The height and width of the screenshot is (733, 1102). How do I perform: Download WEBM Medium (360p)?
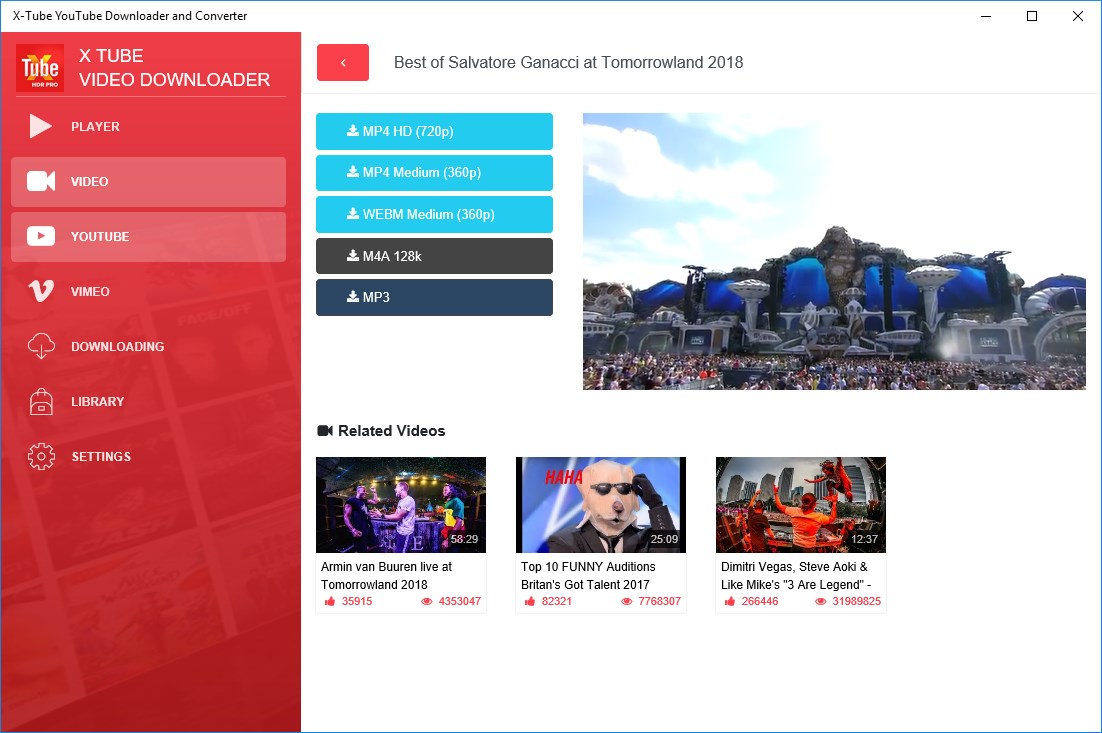tap(434, 214)
